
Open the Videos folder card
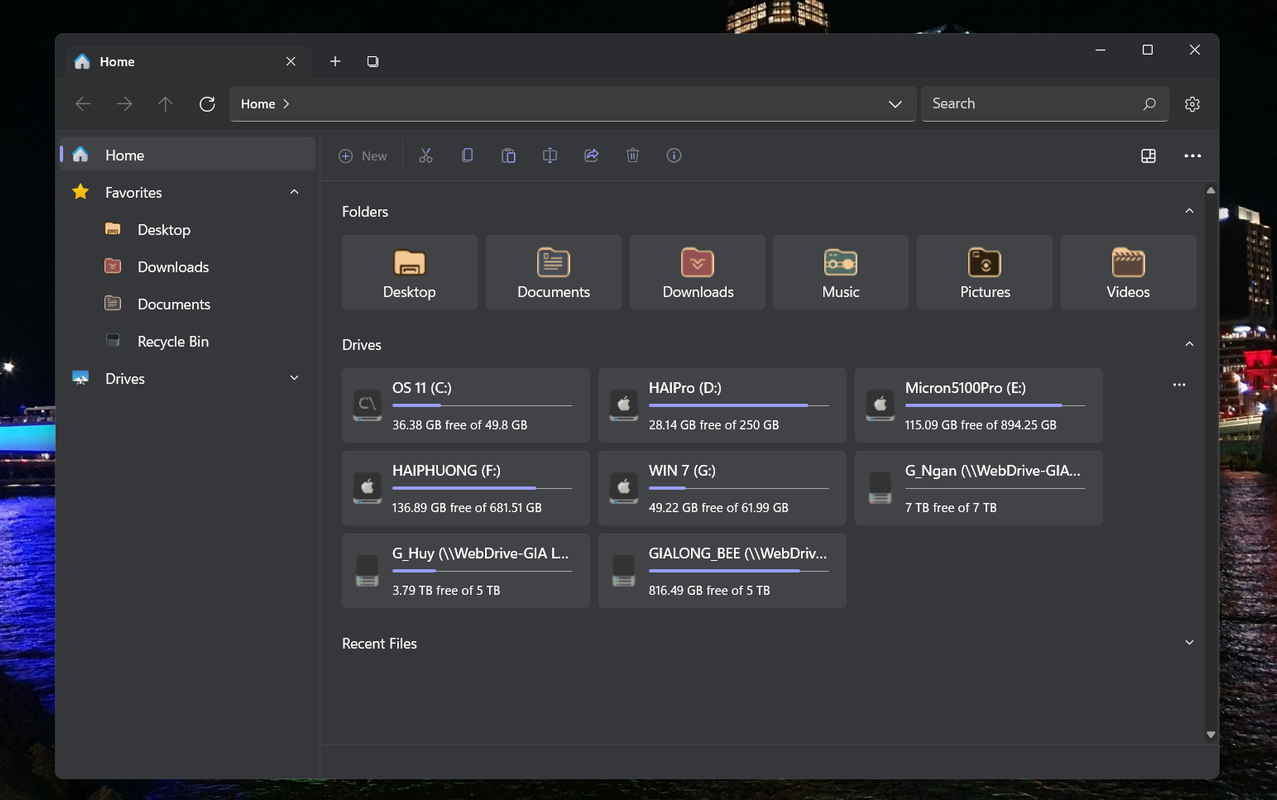pos(1128,272)
